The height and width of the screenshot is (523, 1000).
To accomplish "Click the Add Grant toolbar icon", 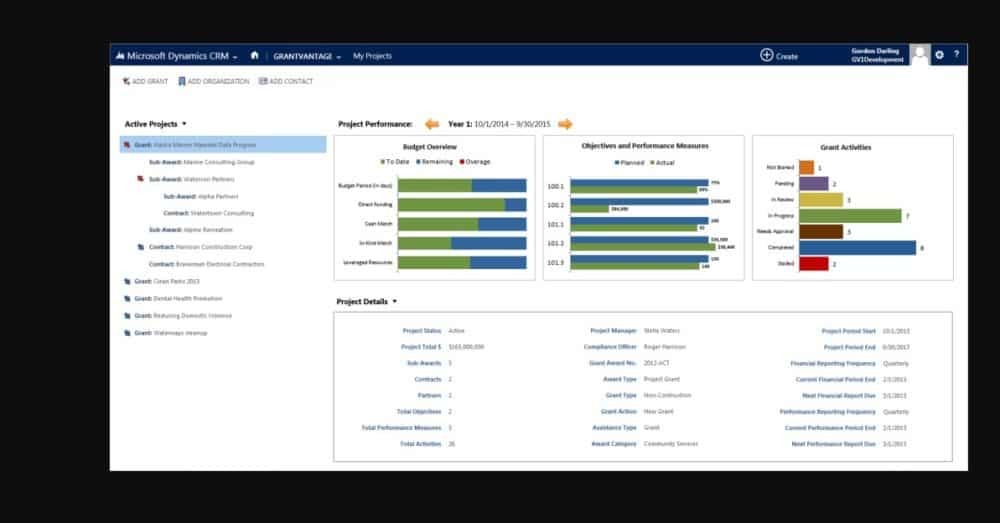I will click(126, 81).
